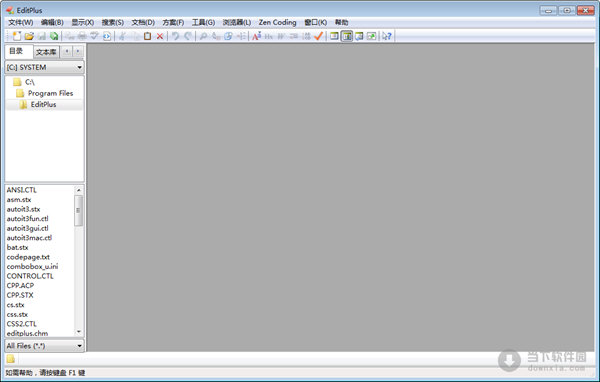600x382 pixels.
Task: Open the All Files (*.*) filter dropdown
Action: click(x=45, y=346)
